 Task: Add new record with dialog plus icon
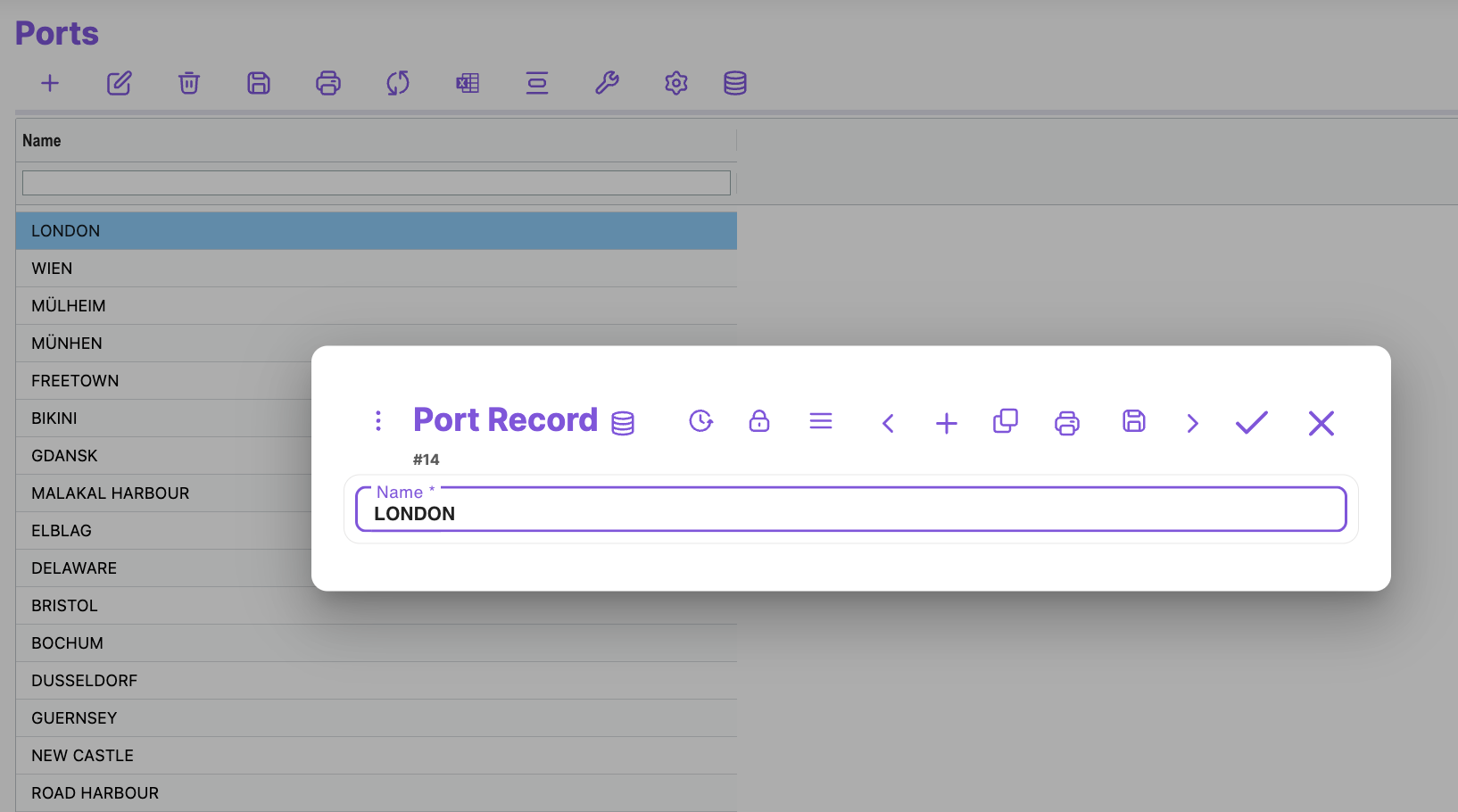pyautogui.click(x=947, y=423)
